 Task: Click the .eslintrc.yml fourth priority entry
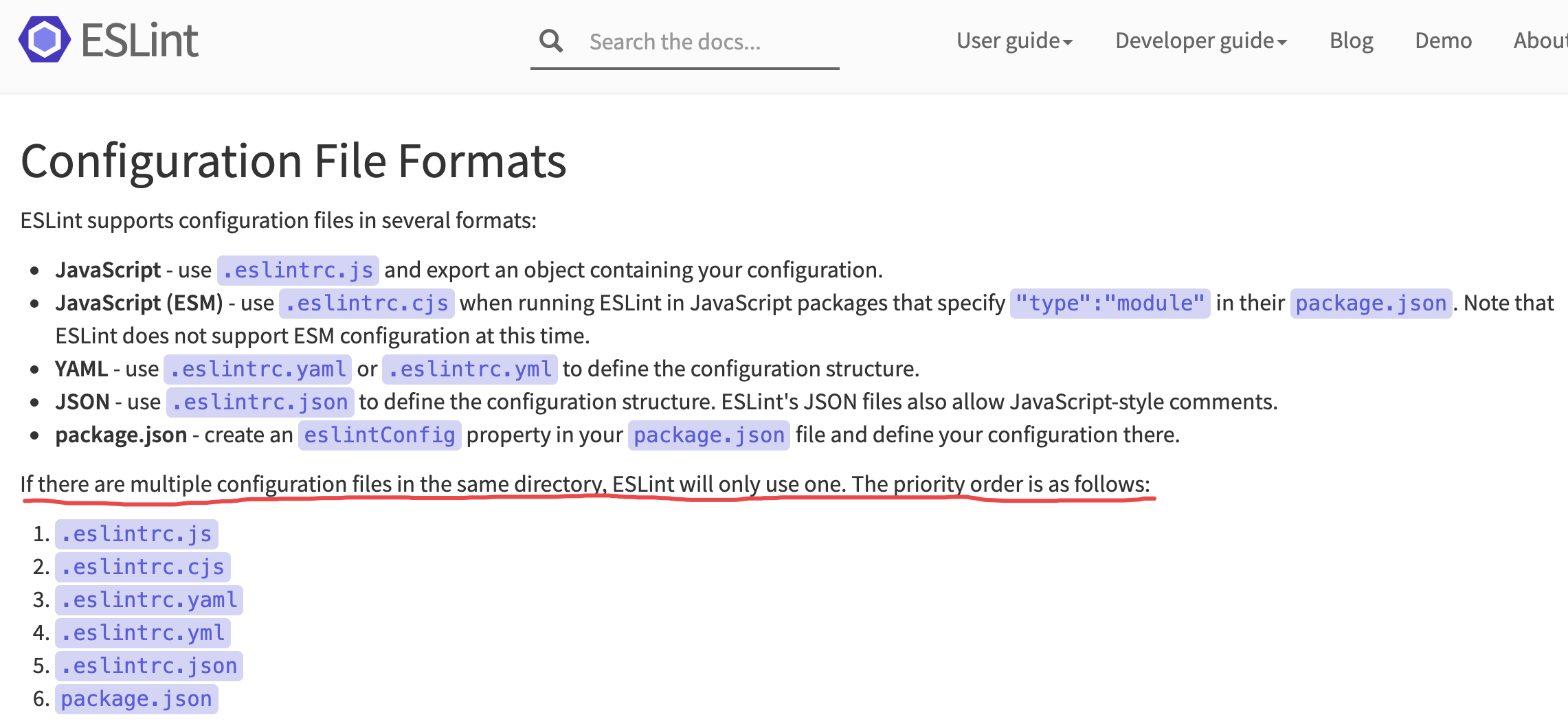pos(142,633)
